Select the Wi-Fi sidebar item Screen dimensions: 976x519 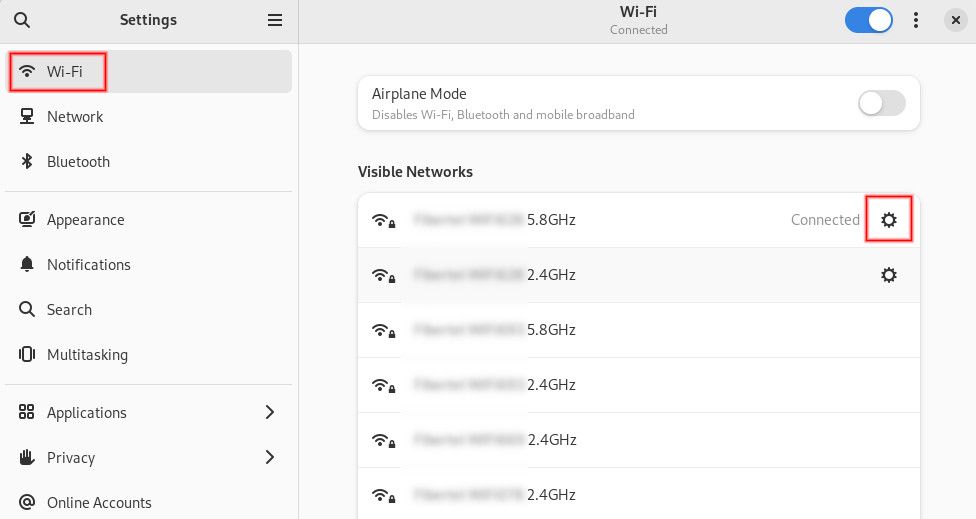[65, 72]
